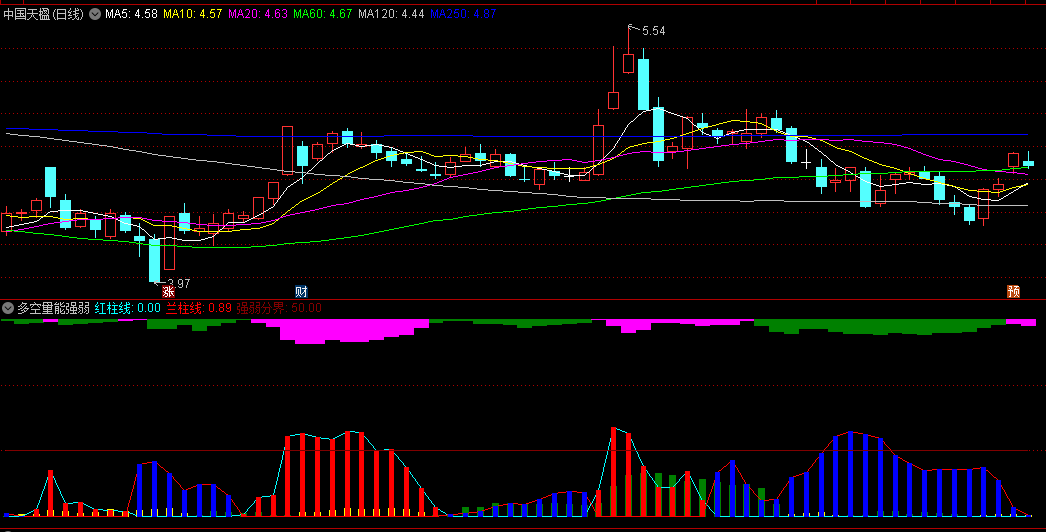
Task: Click the MA120: 4.44 label
Action: coord(392,14)
